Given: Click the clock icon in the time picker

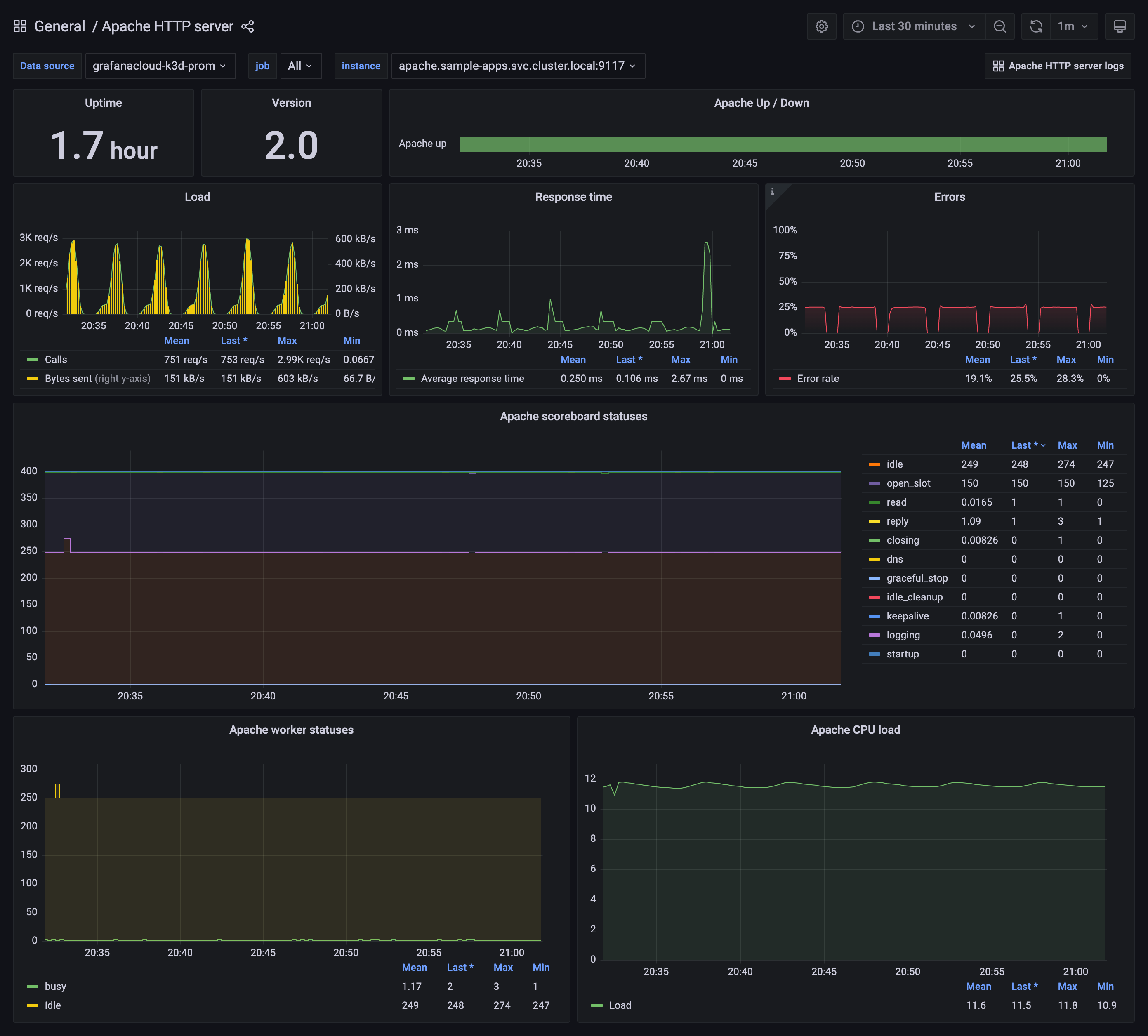Looking at the screenshot, I should 858,26.
